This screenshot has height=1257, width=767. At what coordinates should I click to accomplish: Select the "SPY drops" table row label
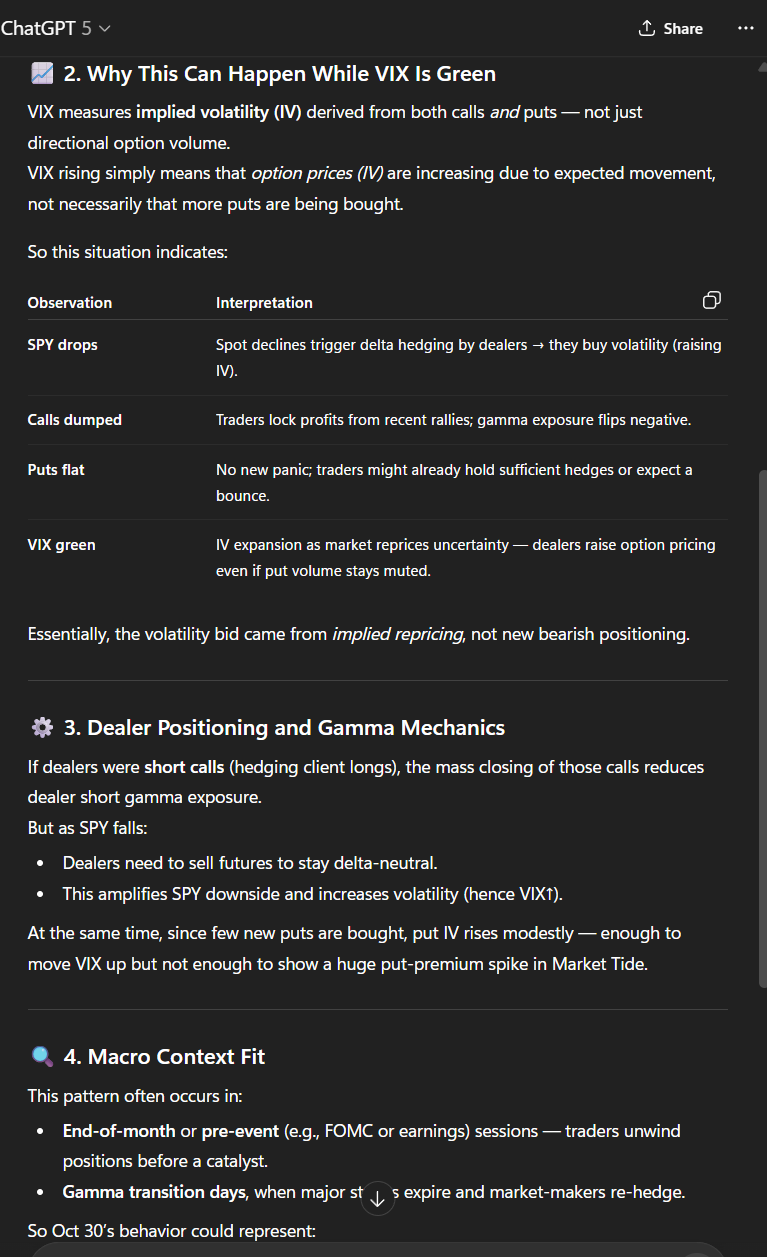(x=62, y=345)
